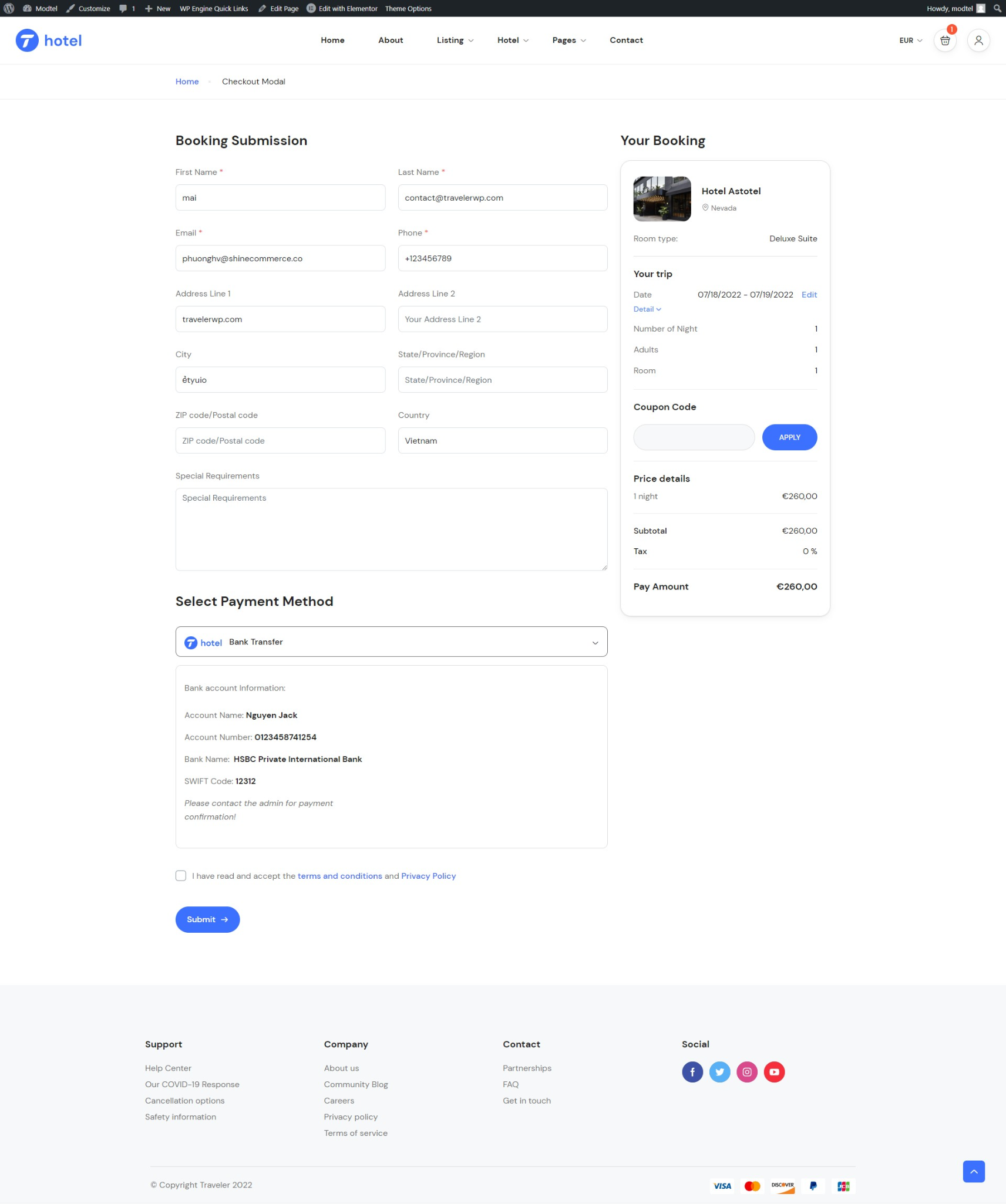1006x1204 pixels.
Task: Click the JCB payment logo
Action: point(843,1186)
